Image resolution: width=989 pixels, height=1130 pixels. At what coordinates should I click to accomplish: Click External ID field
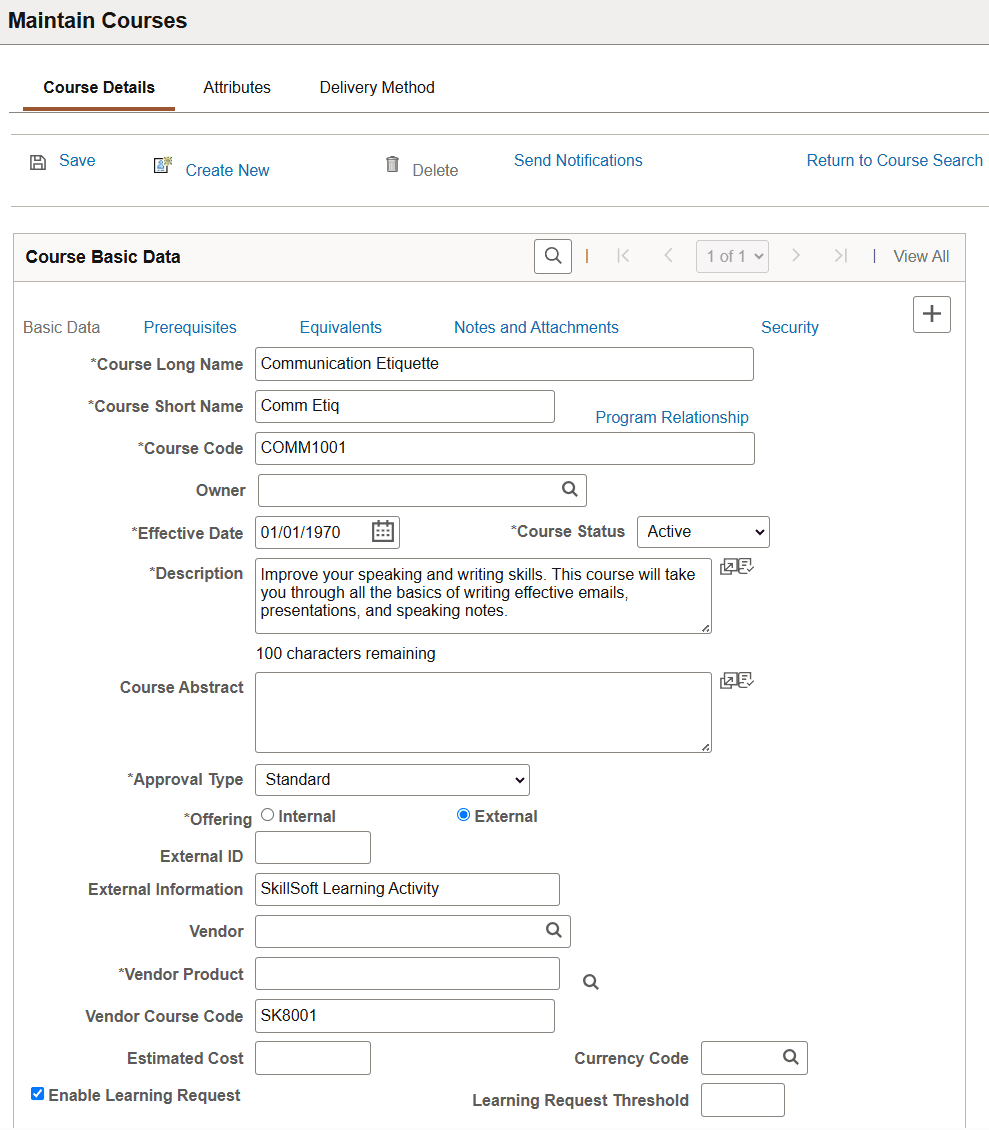point(313,848)
